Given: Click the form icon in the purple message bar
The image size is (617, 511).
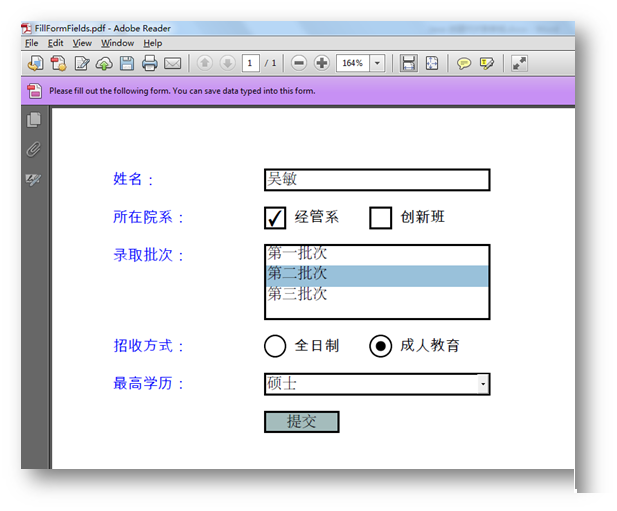Looking at the screenshot, I should click(35, 91).
